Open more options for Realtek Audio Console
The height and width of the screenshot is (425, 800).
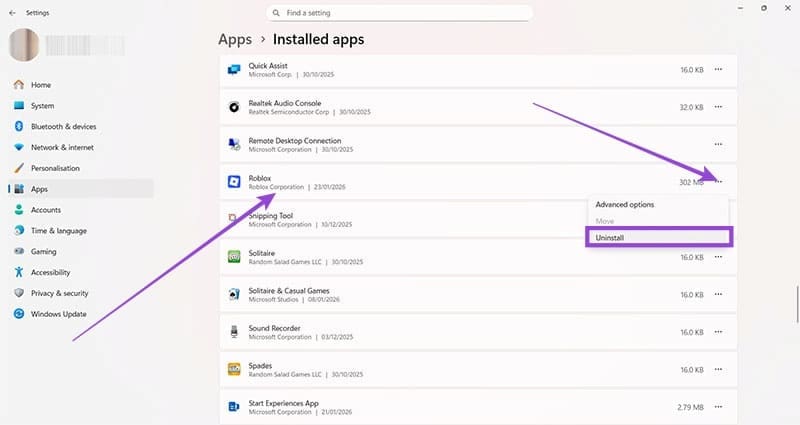[x=718, y=107]
